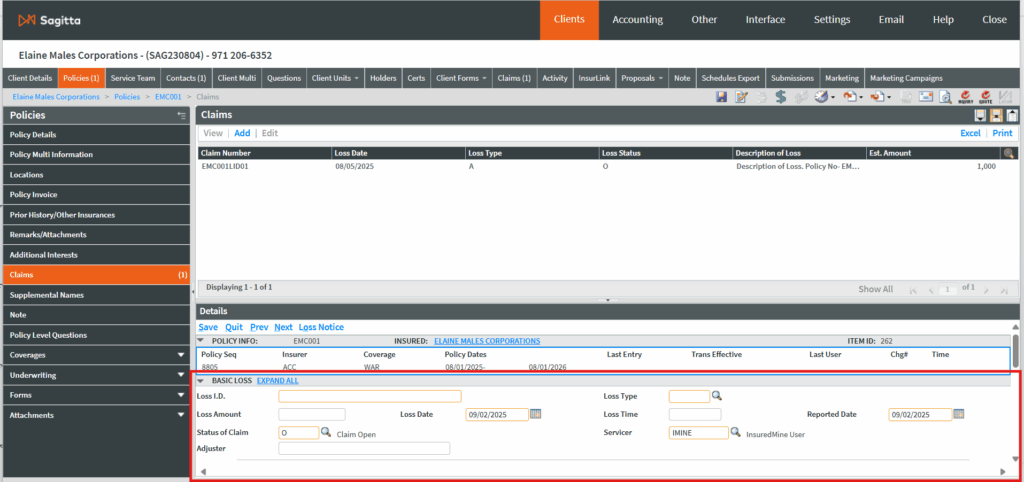Open Status of Claim lookup icon
Viewport: 1024px width, 482px height.
pos(326,433)
